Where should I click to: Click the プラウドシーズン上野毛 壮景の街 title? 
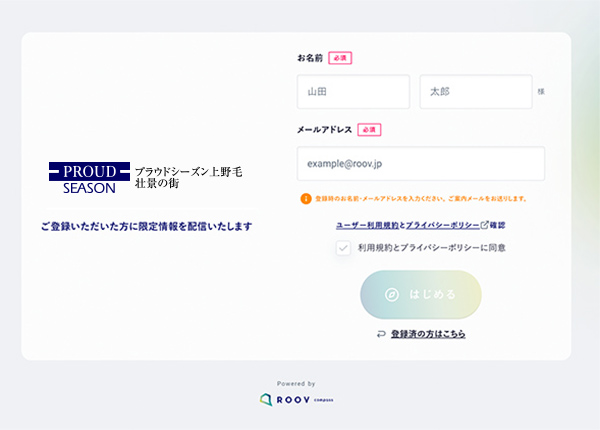(188, 178)
